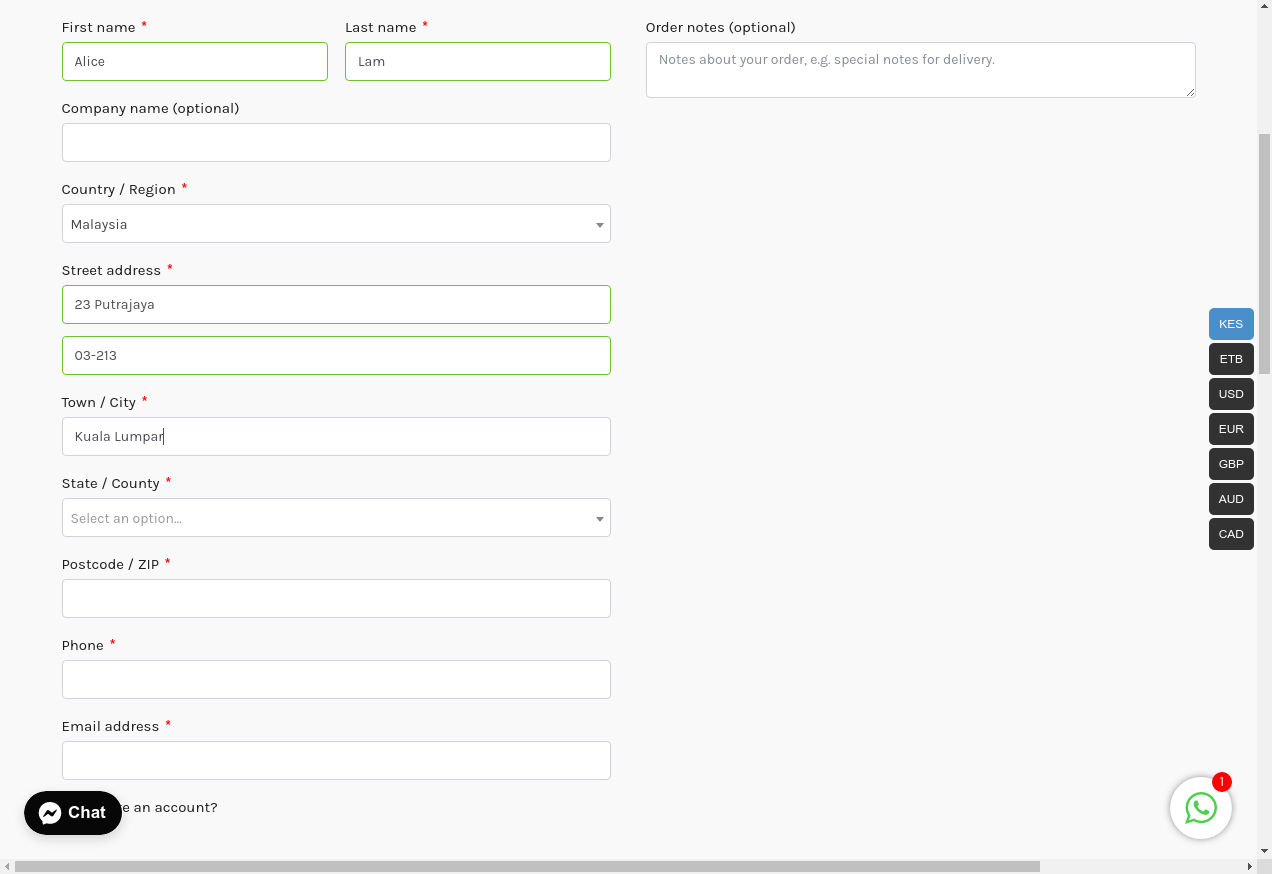1272x874 pixels.
Task: Expand the State / County dropdown
Action: point(335,518)
